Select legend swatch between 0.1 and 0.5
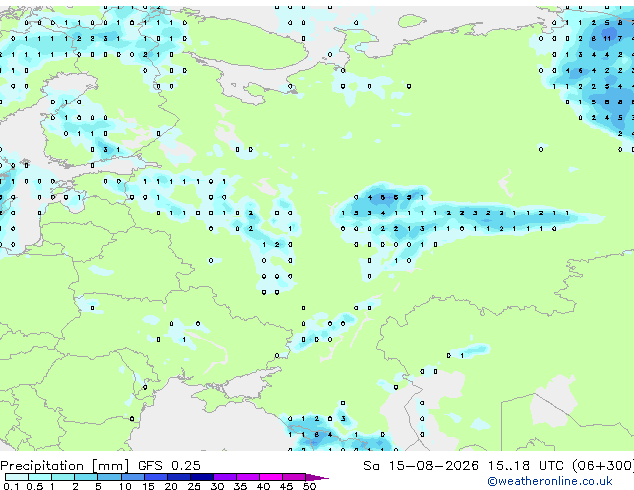 [x=17, y=477]
